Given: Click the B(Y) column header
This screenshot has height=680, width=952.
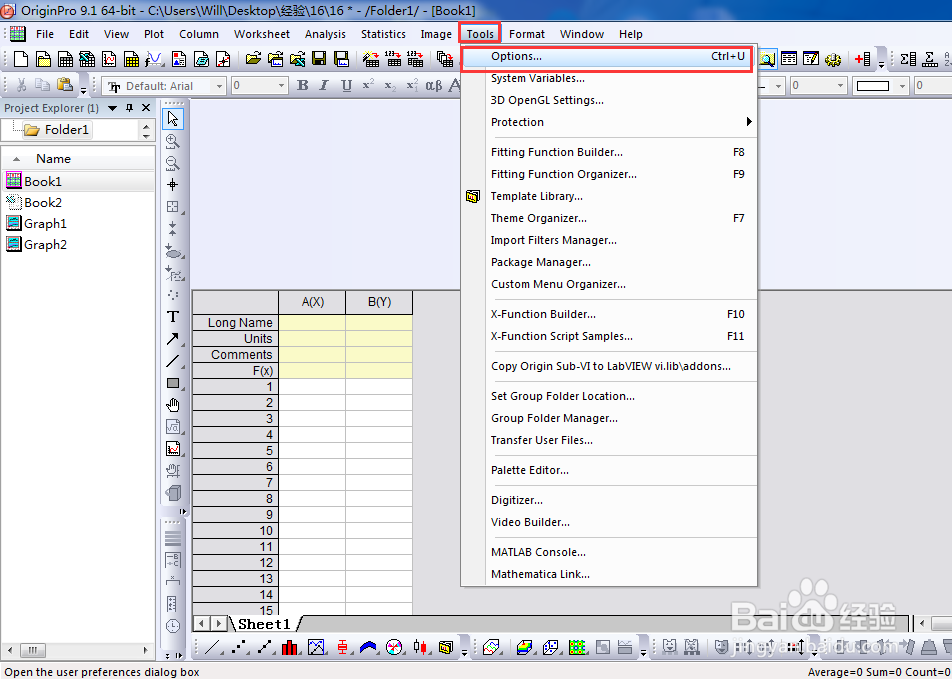Looking at the screenshot, I should click(379, 302).
